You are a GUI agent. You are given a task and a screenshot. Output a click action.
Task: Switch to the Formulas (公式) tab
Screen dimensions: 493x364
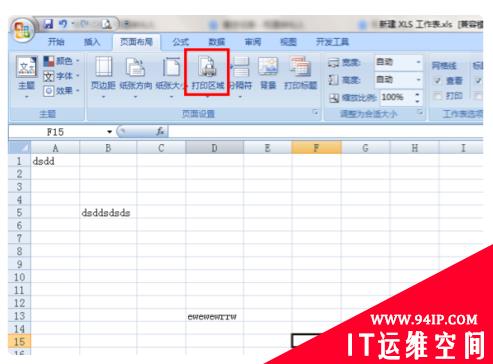[x=181, y=42]
